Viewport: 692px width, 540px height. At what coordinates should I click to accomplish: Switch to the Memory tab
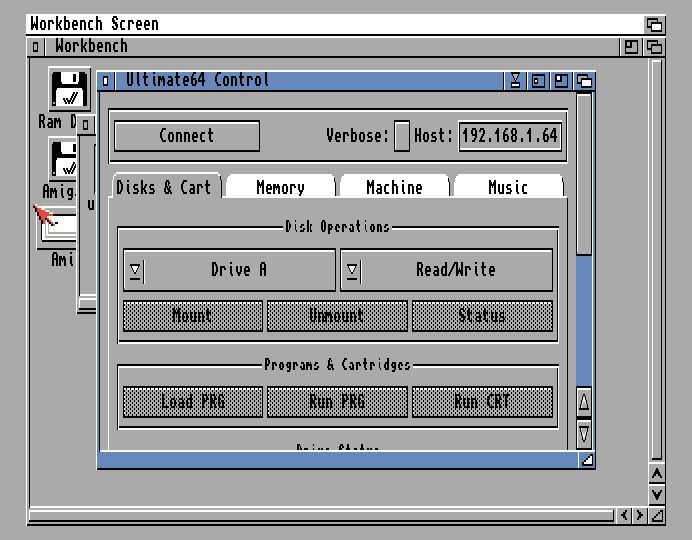280,187
